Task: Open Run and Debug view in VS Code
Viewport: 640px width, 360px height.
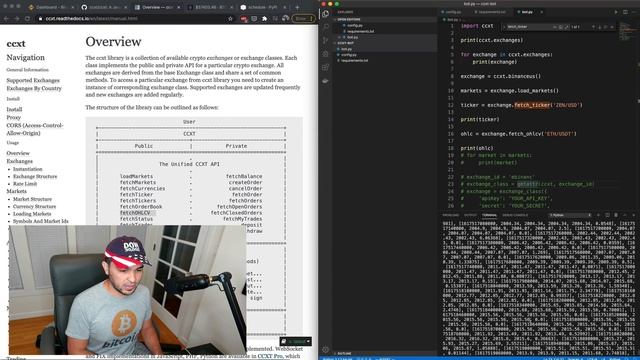Action: pos(325,53)
